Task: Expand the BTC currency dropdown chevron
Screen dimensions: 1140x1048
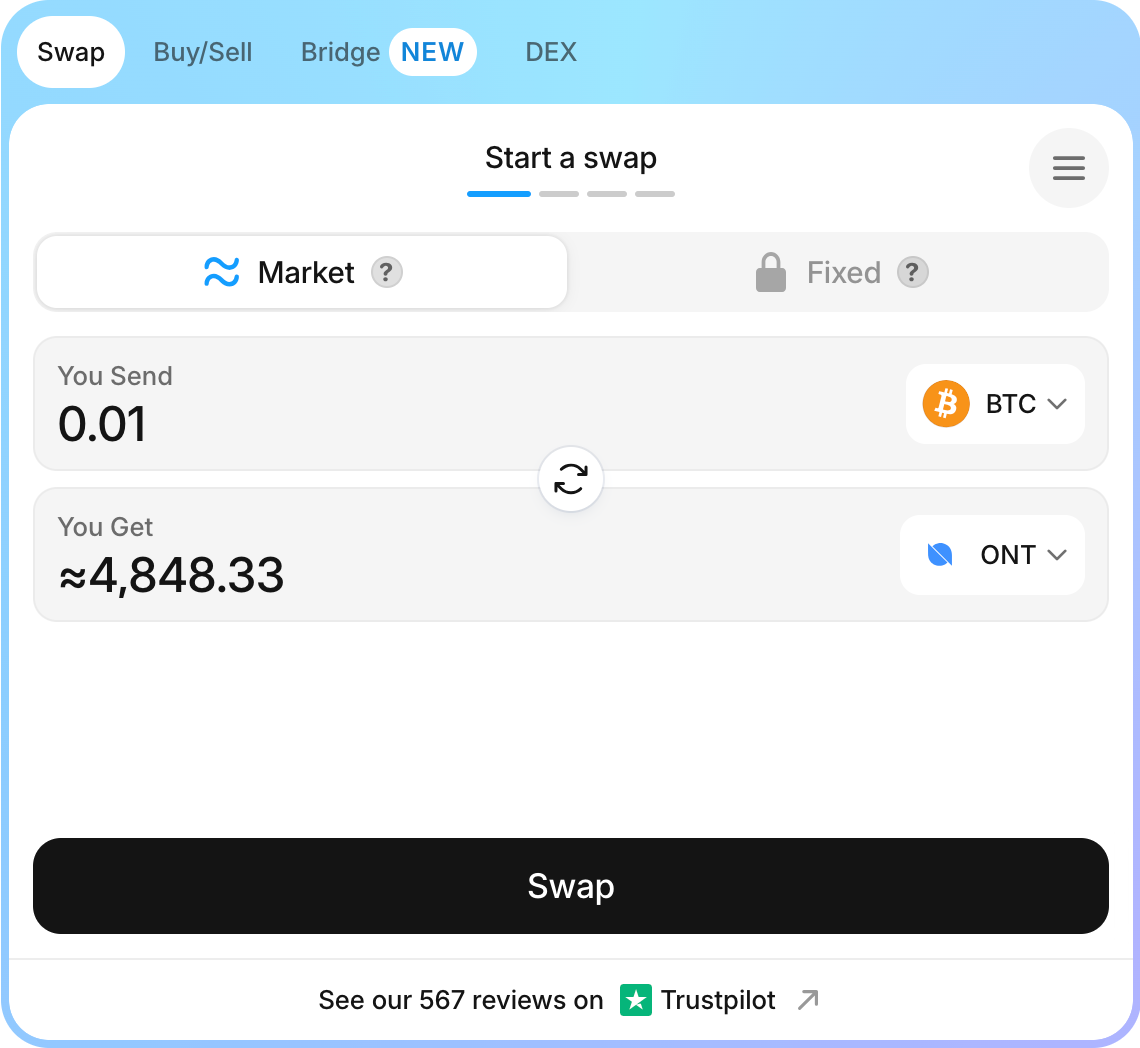Action: pos(1056,404)
